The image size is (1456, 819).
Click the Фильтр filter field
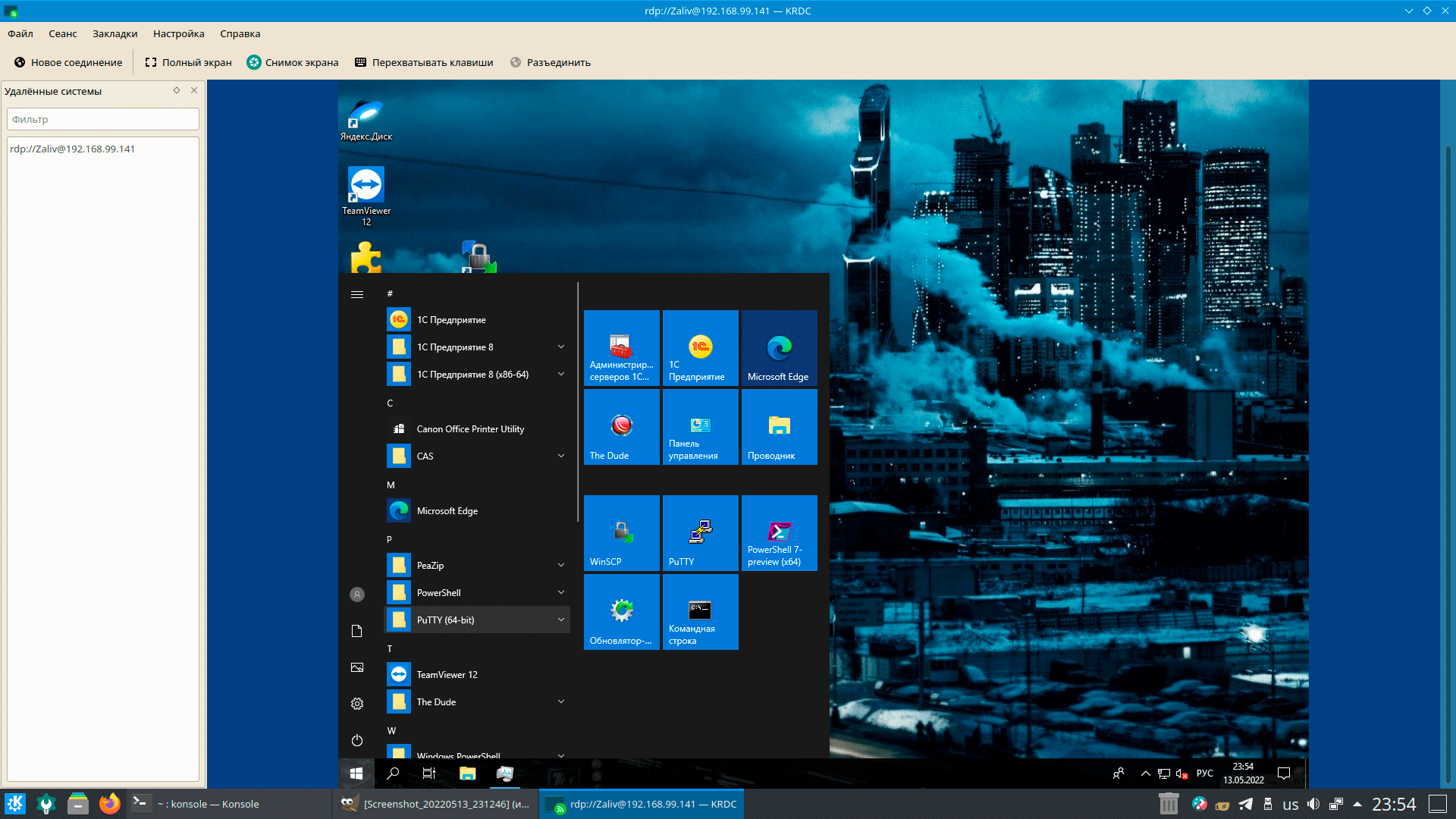103,119
